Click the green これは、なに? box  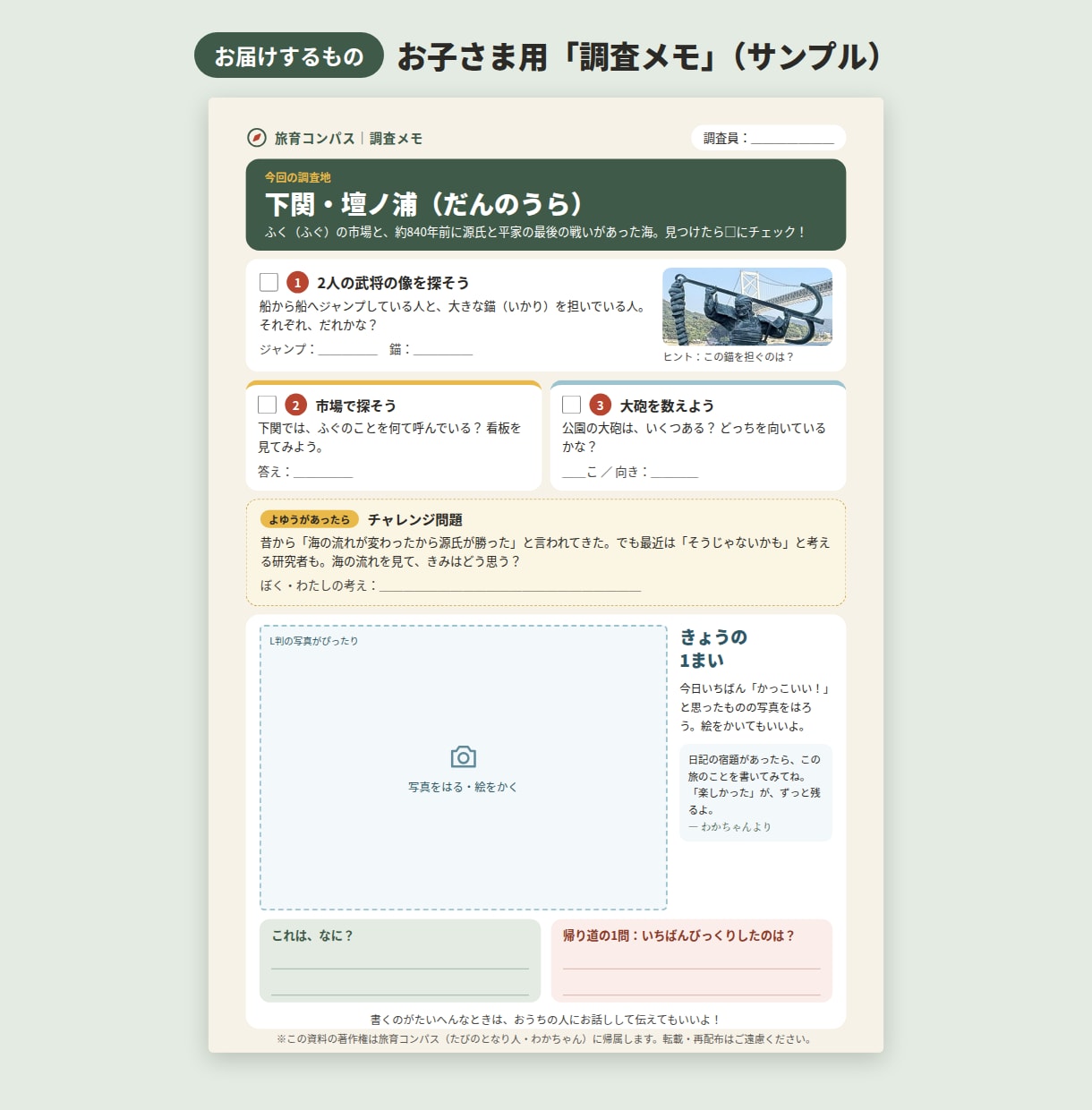[x=400, y=961]
